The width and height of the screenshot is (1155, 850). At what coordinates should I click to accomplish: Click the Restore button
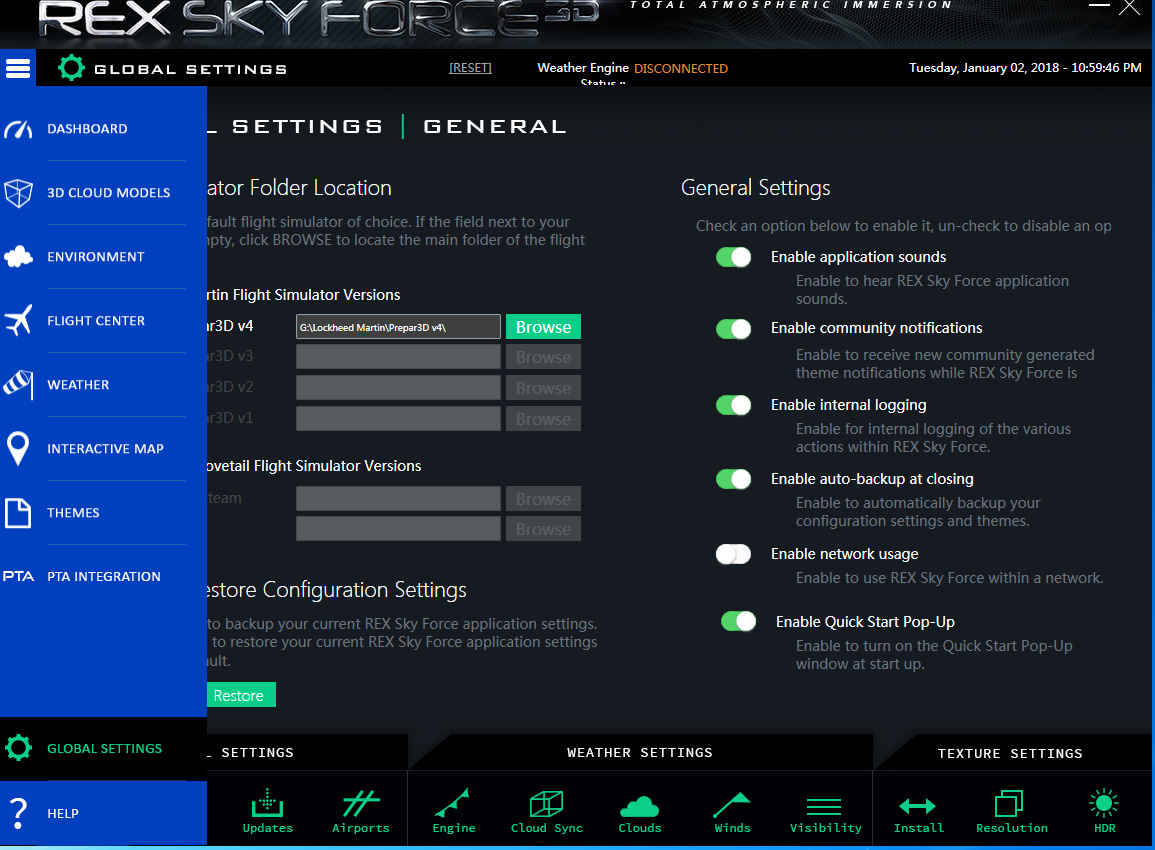point(238,695)
